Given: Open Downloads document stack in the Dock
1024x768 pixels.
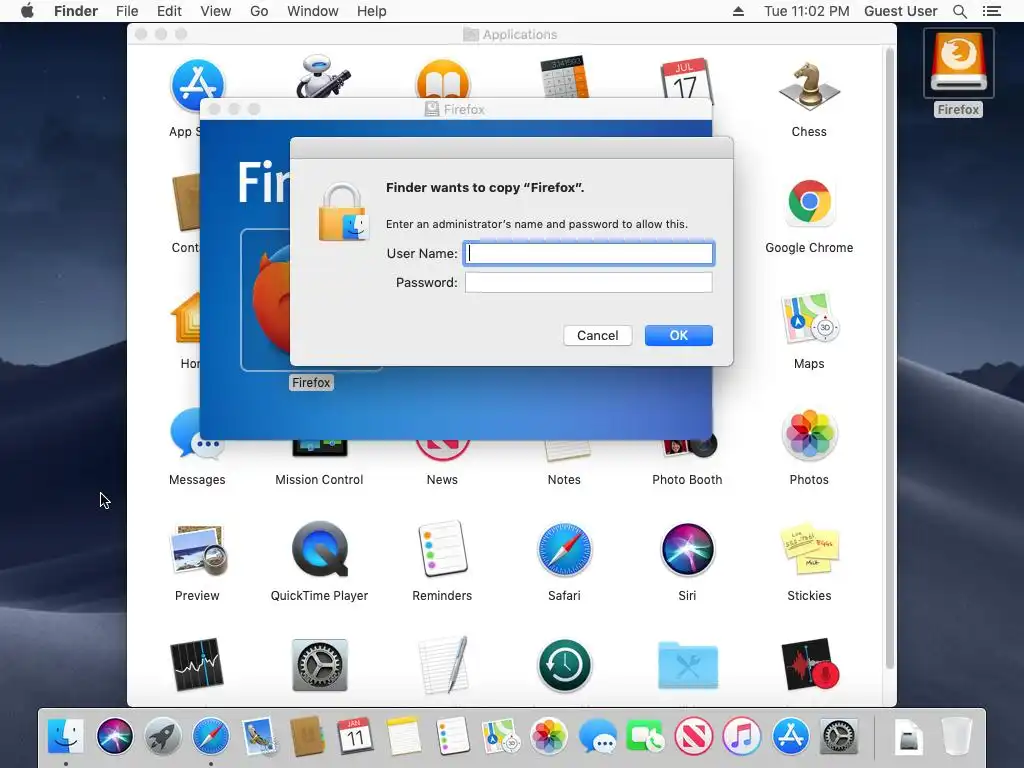Looking at the screenshot, I should (x=908, y=738).
